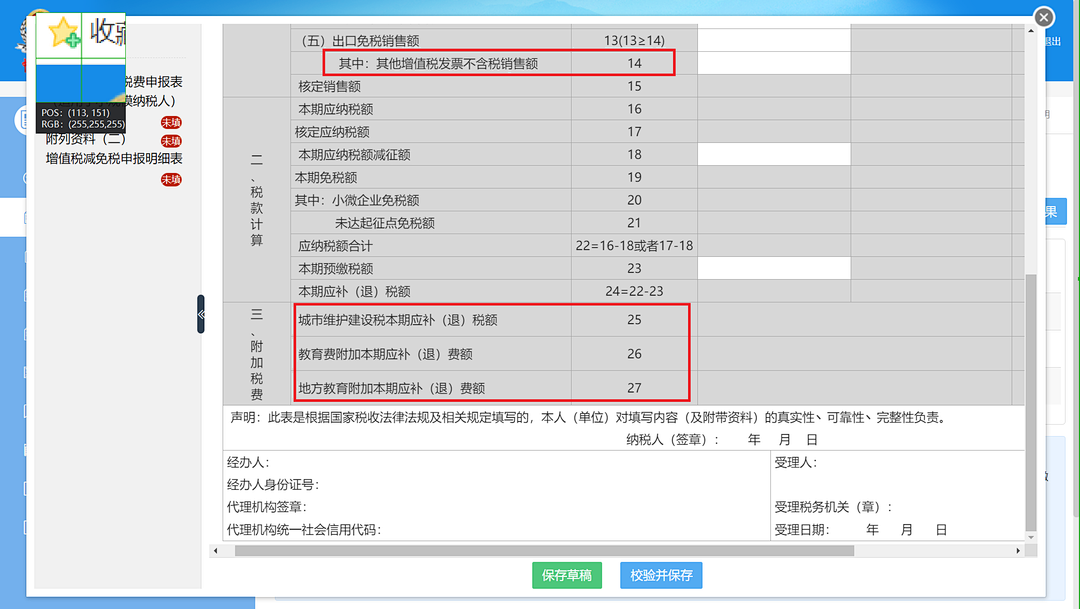
Task: Click the 代理机构统一社会信用代码 label
Action: [x=304, y=530]
